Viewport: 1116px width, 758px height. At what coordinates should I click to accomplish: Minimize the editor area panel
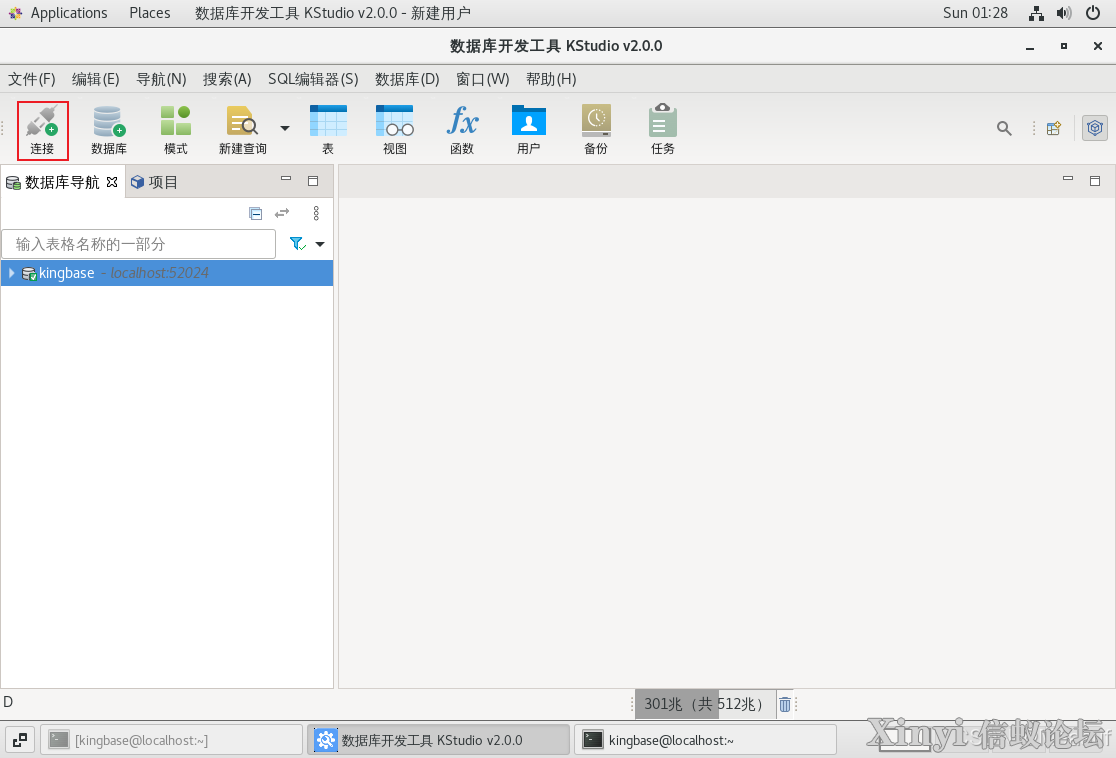click(x=1068, y=179)
